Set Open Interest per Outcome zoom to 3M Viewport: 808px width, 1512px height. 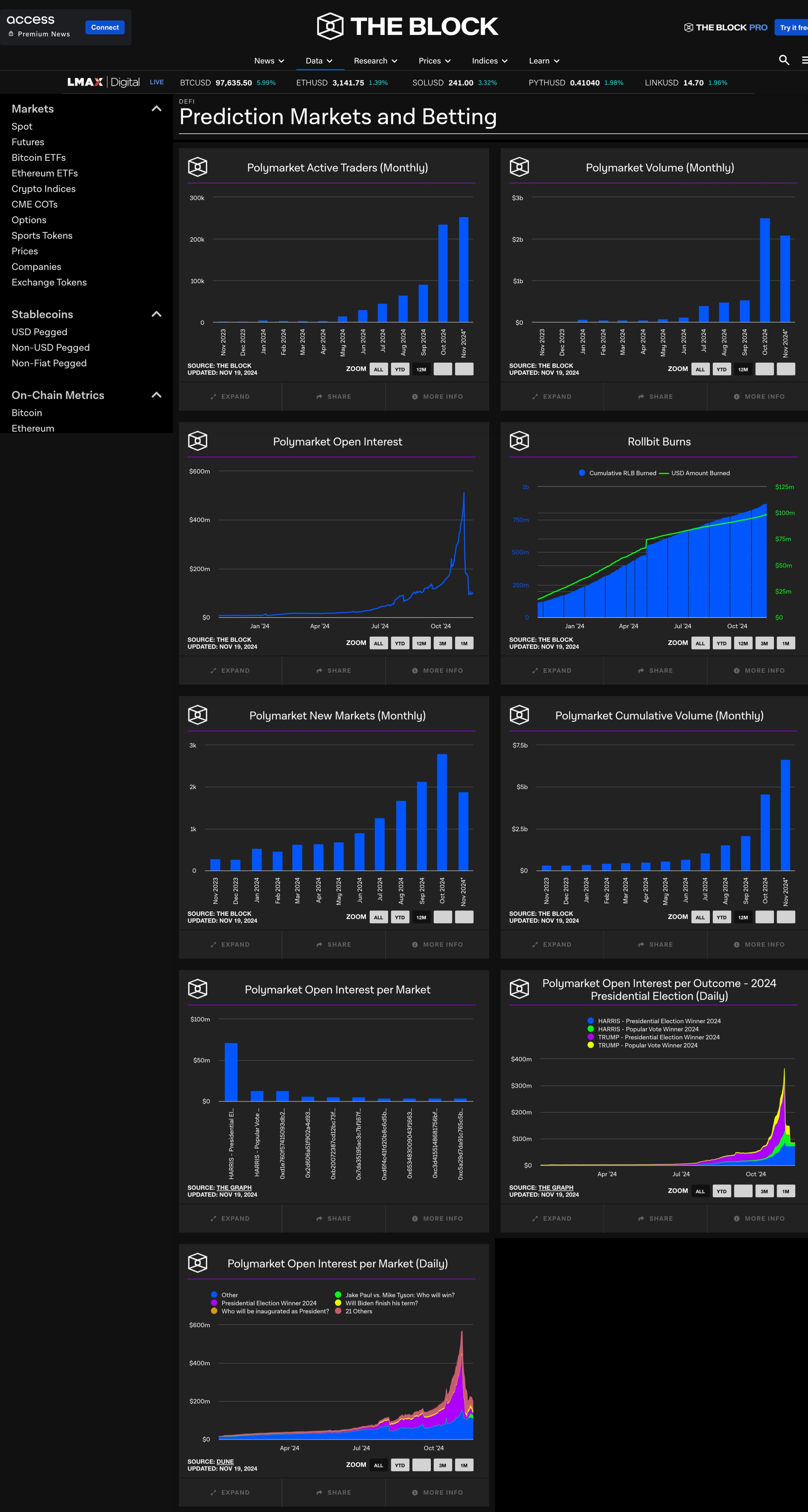(764, 1191)
